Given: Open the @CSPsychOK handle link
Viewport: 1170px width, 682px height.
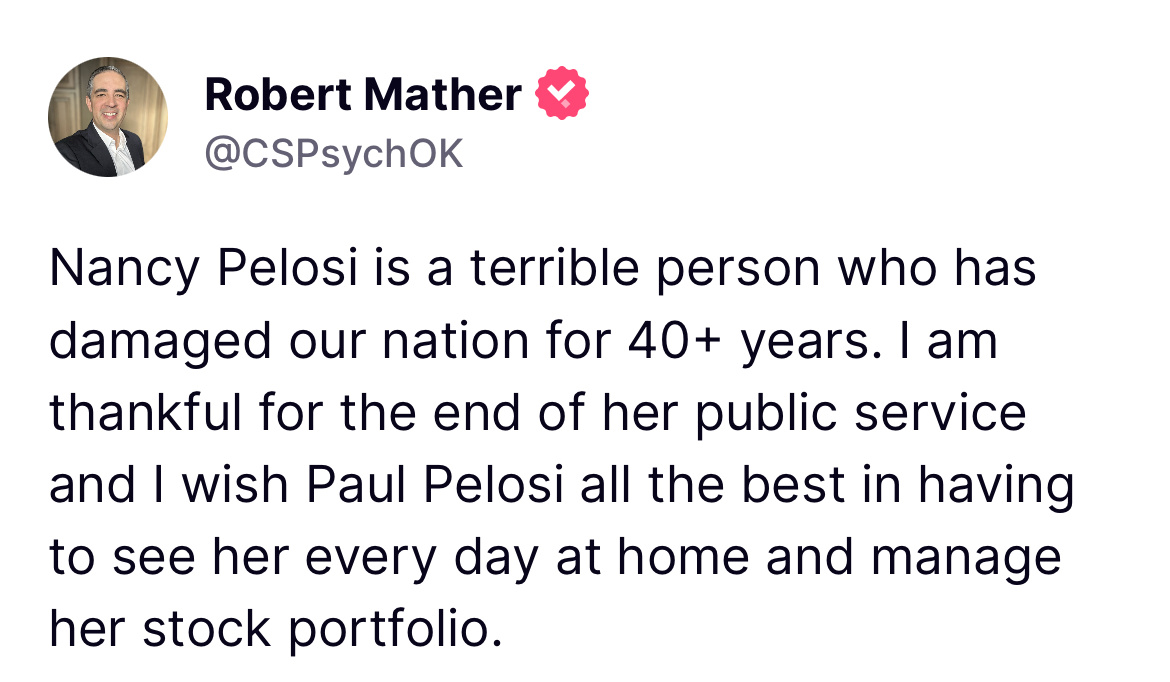Looking at the screenshot, I should click(334, 153).
